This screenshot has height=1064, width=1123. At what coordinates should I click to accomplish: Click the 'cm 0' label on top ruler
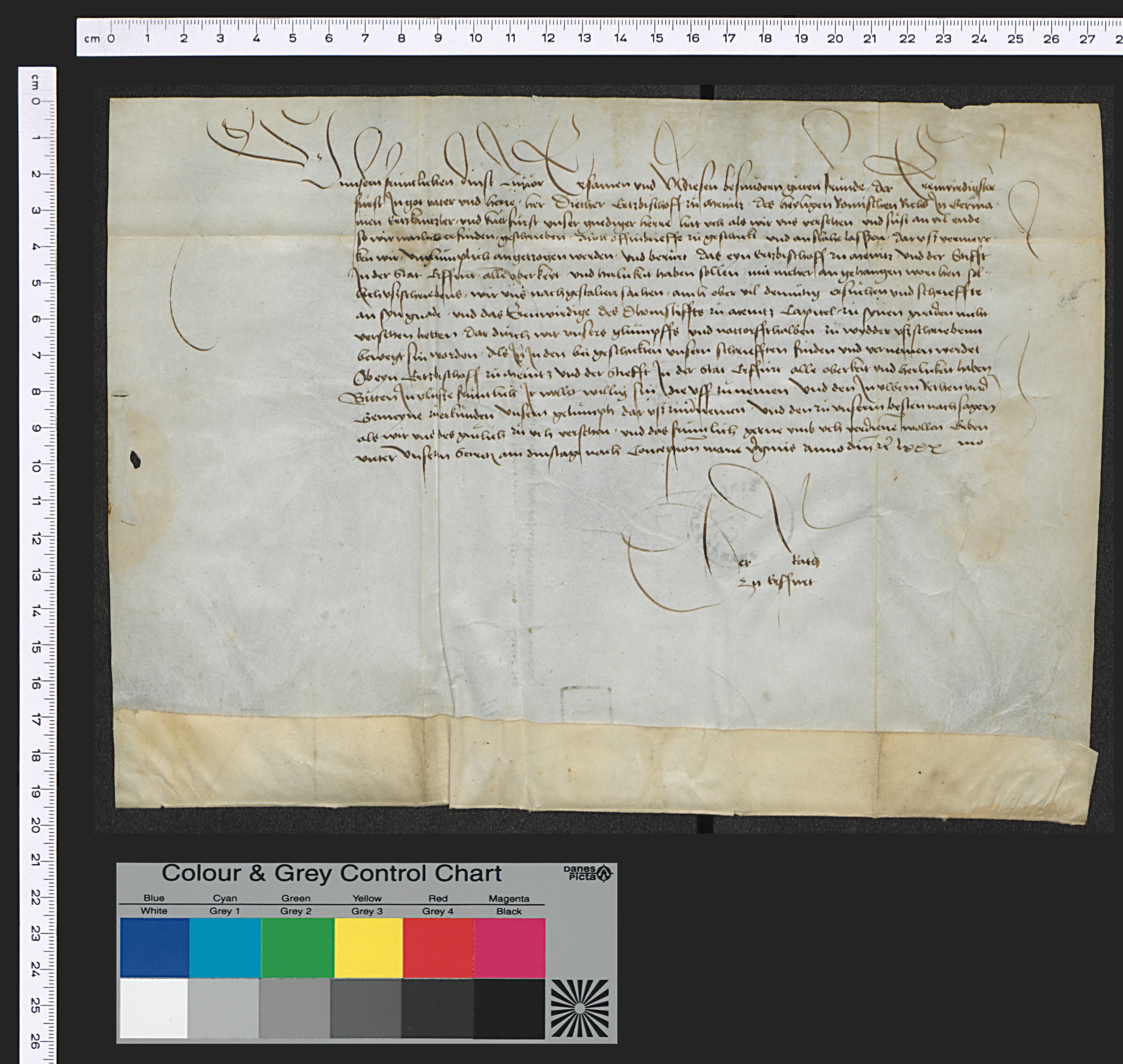[x=99, y=39]
